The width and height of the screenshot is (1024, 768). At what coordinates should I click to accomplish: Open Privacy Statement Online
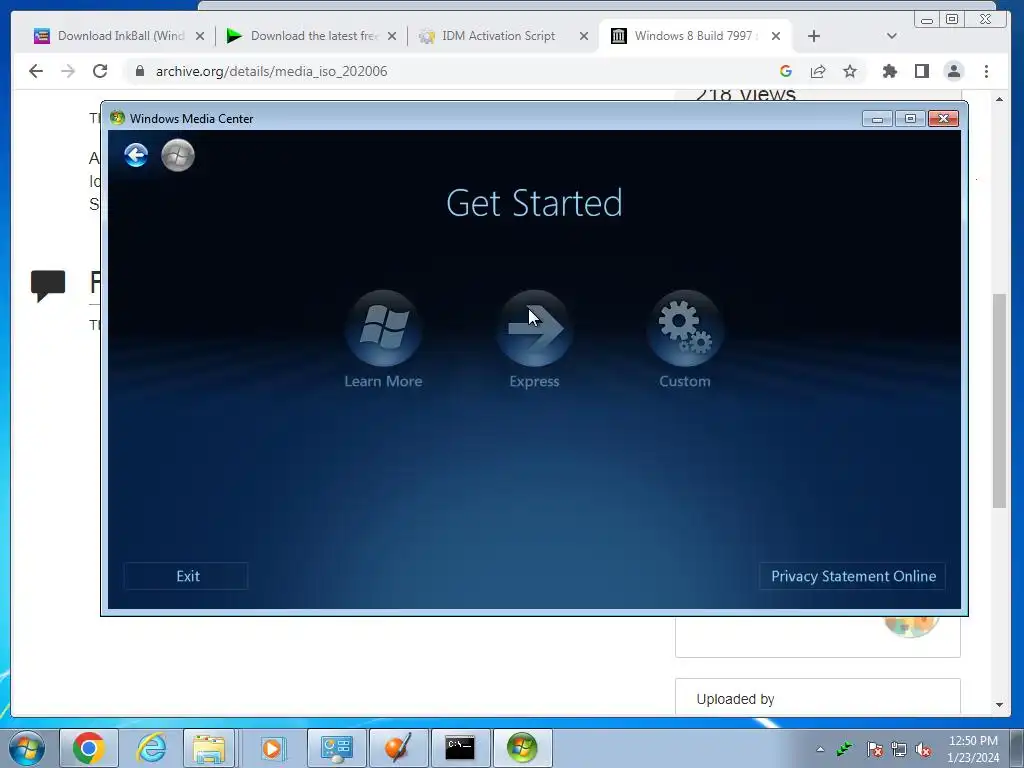pos(852,576)
